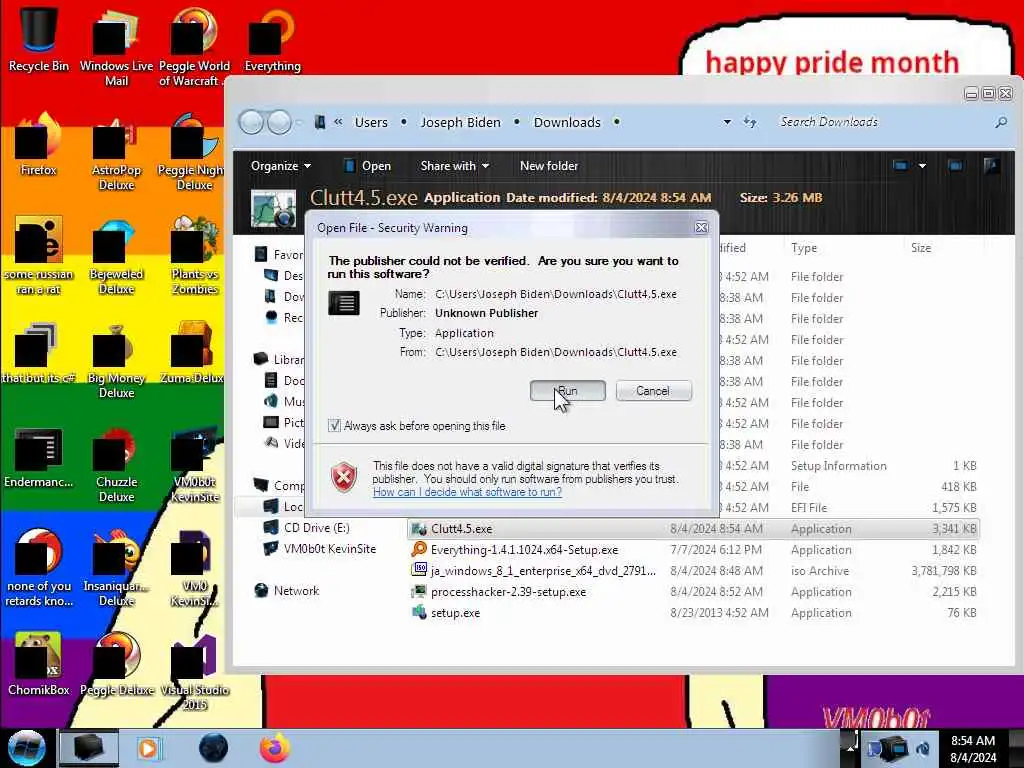Select Everything-1.4.1.1024.x64-Setup.exe file

pos(694,549)
